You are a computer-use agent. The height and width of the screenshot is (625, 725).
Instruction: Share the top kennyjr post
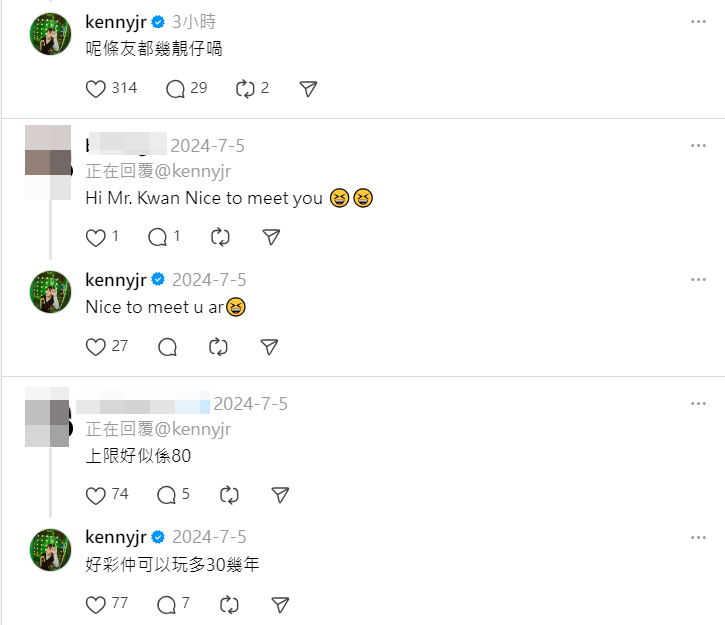(x=309, y=89)
